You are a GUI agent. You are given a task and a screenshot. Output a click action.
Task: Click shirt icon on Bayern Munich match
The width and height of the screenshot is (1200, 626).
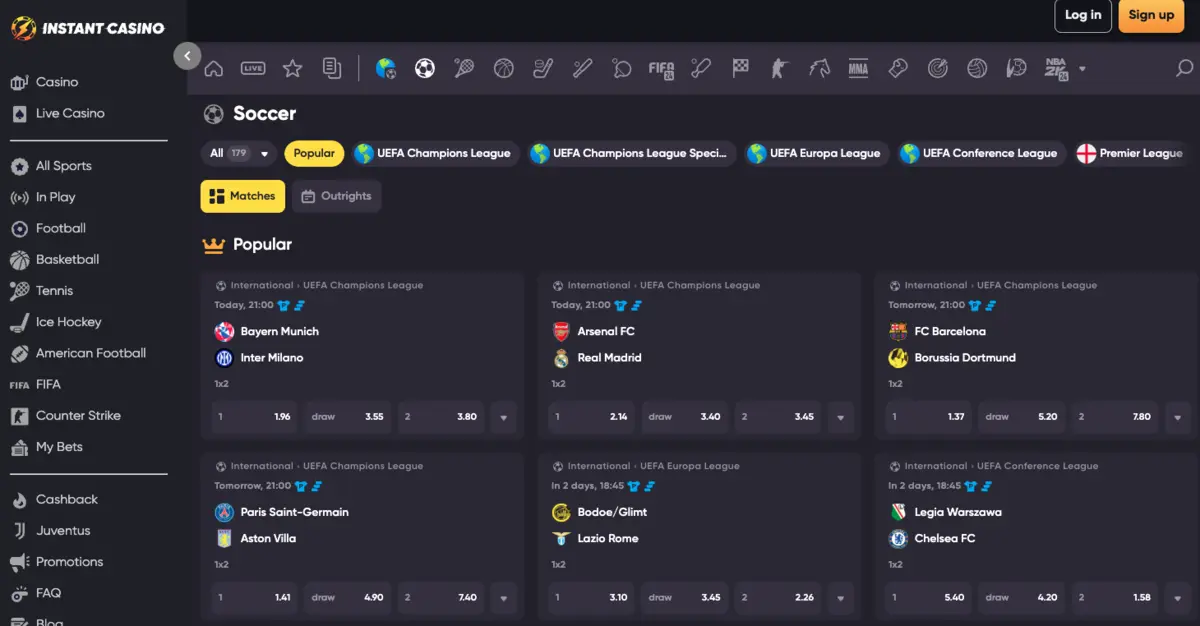pos(283,305)
